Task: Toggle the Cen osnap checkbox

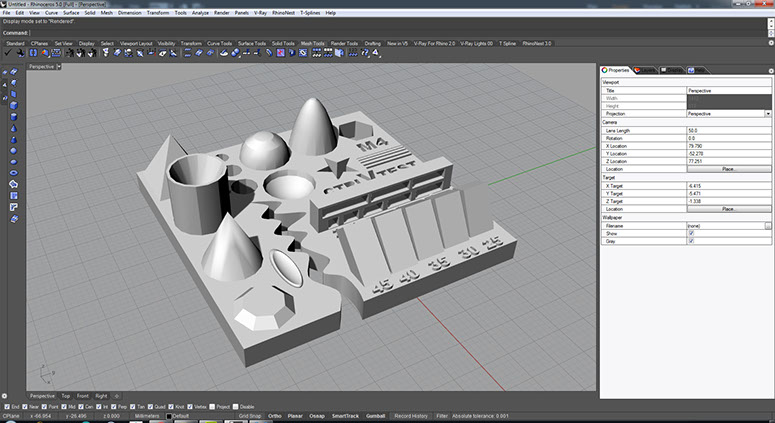Action: (81, 407)
